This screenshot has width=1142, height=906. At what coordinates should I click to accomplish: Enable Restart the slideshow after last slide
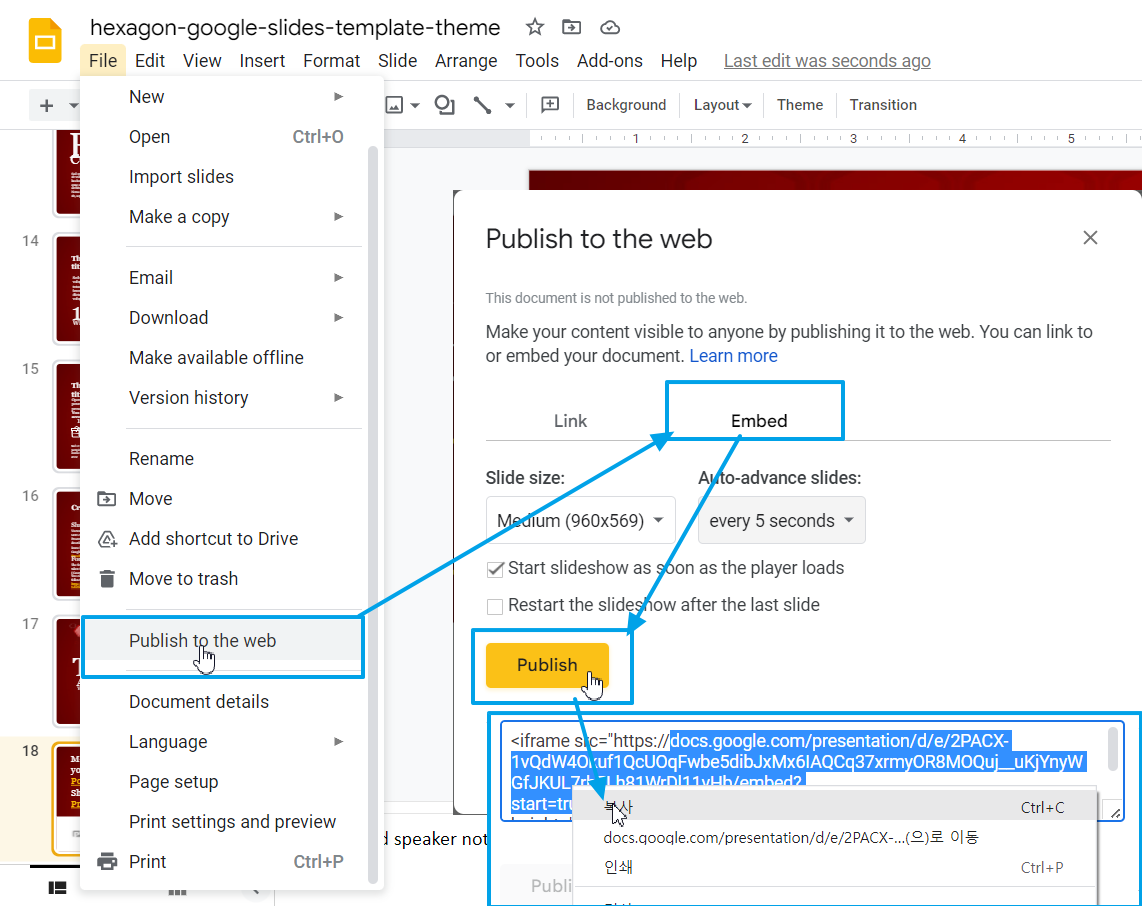click(495, 606)
